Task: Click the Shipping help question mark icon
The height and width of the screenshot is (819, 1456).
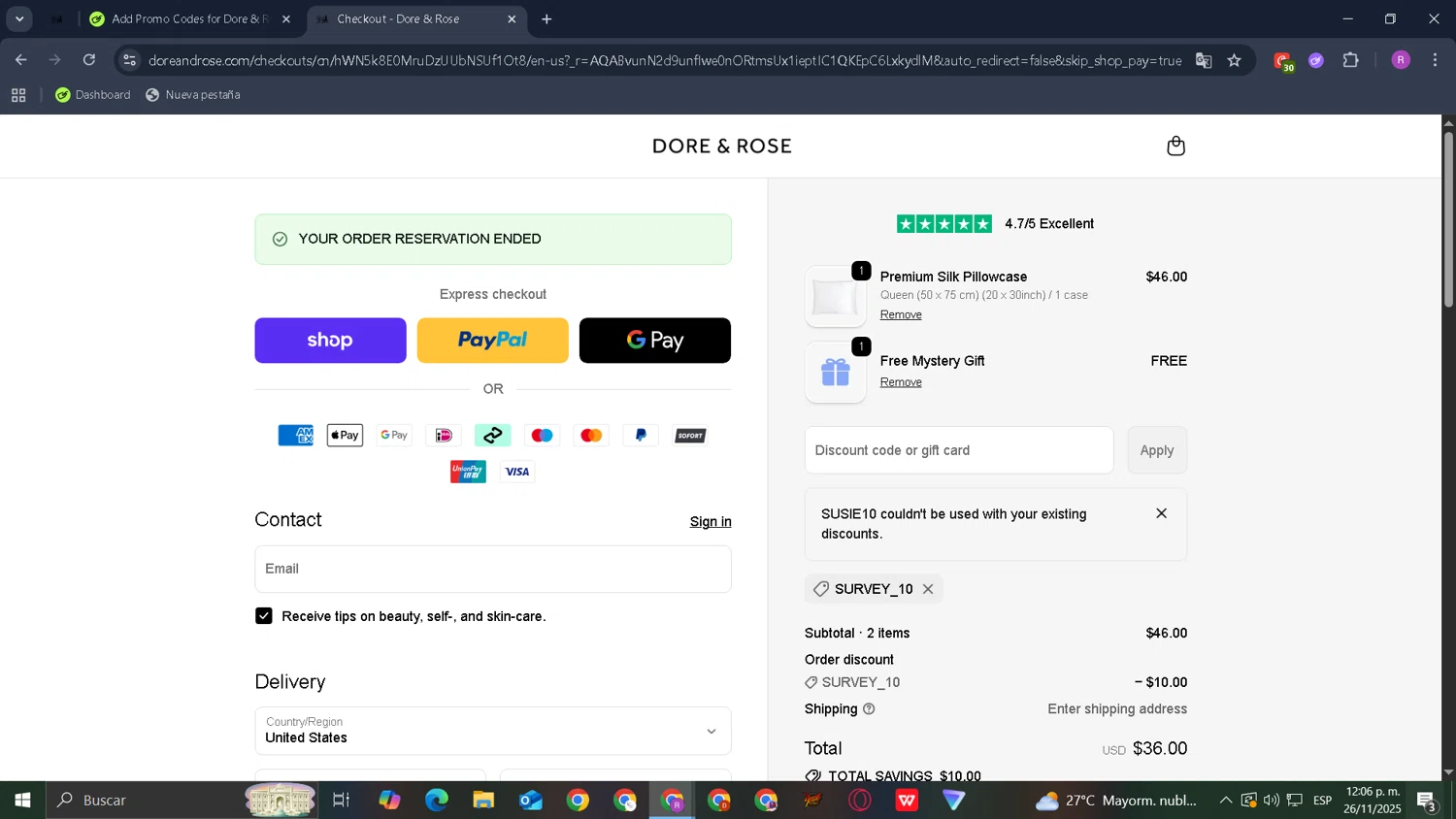Action: (869, 709)
